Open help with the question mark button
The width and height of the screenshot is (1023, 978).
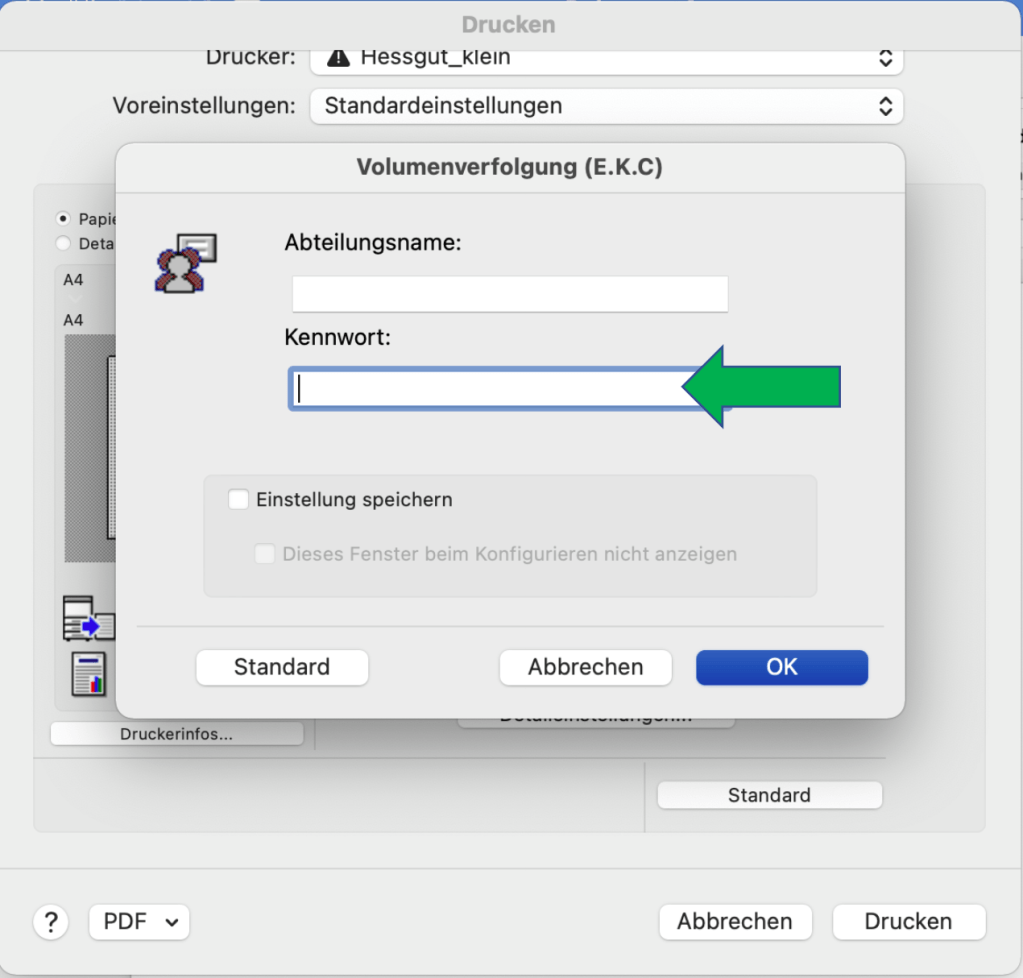tap(50, 921)
